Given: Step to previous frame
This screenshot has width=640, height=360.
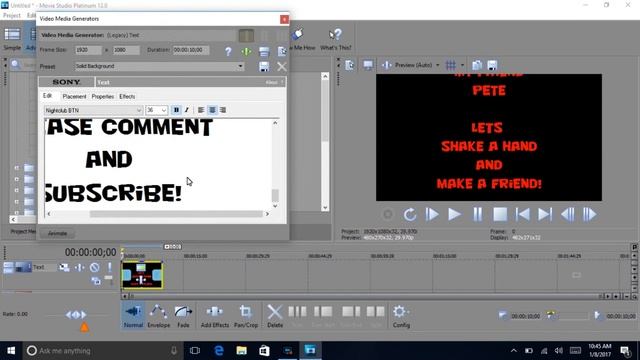Looking at the screenshot, I should (567, 214).
